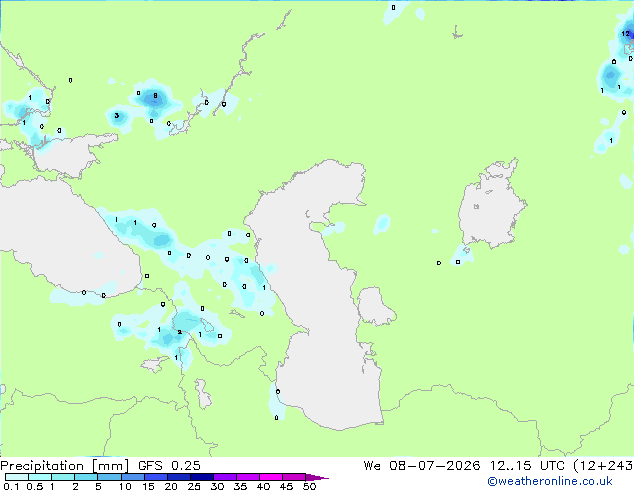Pick the 40–45 mm magenta legend swatch
The image size is (634, 490).
(271, 477)
